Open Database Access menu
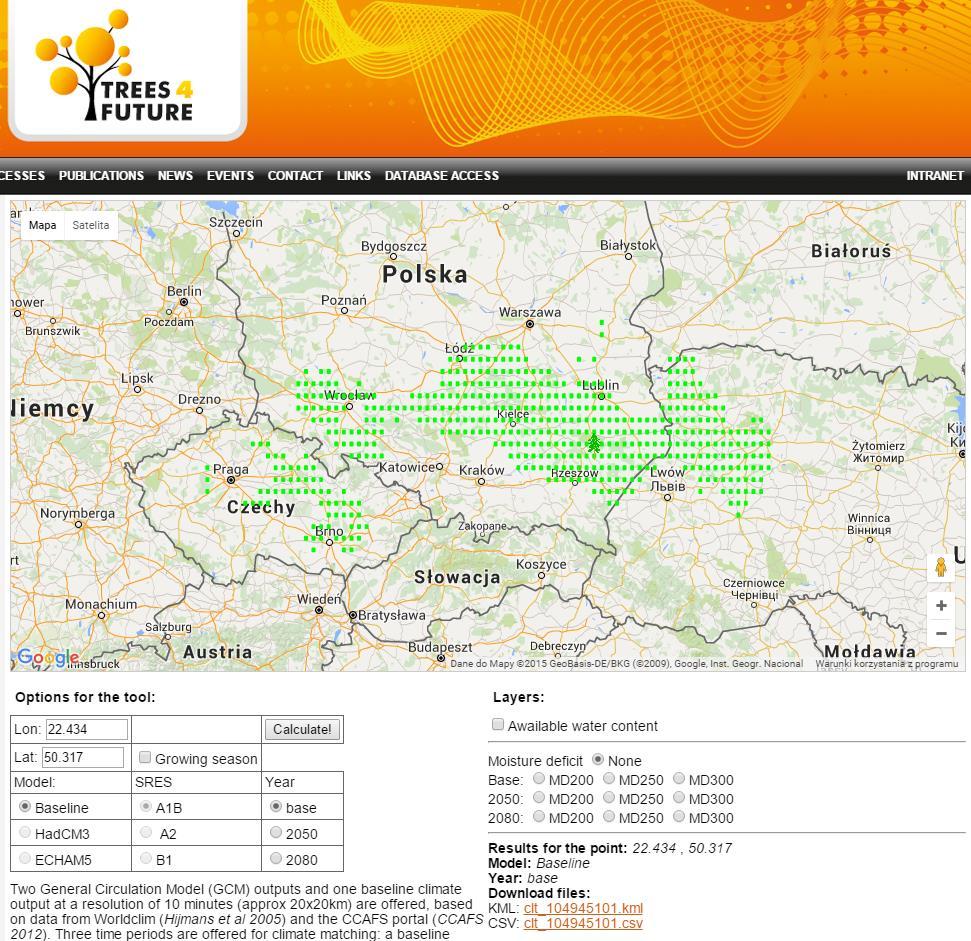This screenshot has width=971, height=941. coord(442,176)
